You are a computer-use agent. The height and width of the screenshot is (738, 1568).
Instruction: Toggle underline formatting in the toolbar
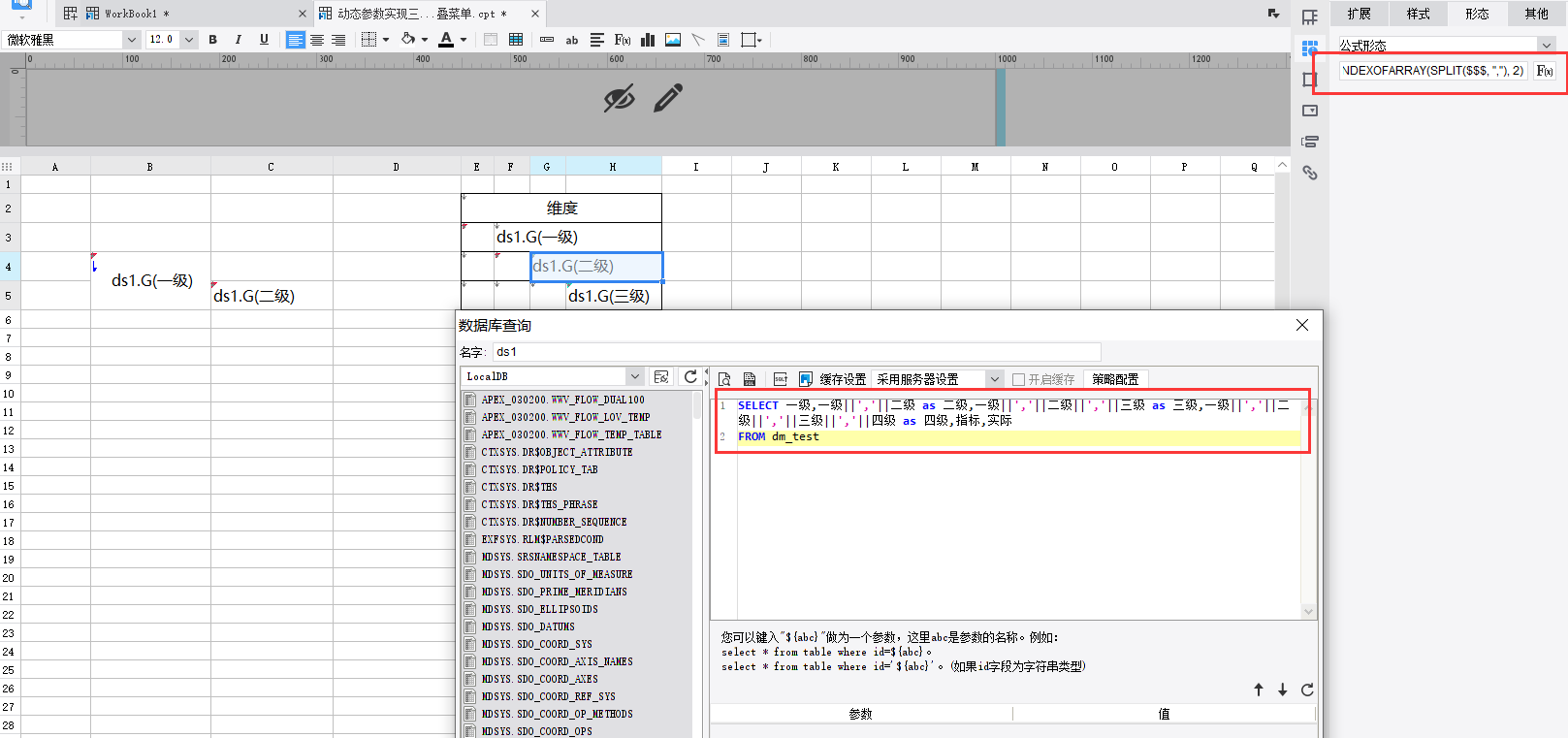264,40
